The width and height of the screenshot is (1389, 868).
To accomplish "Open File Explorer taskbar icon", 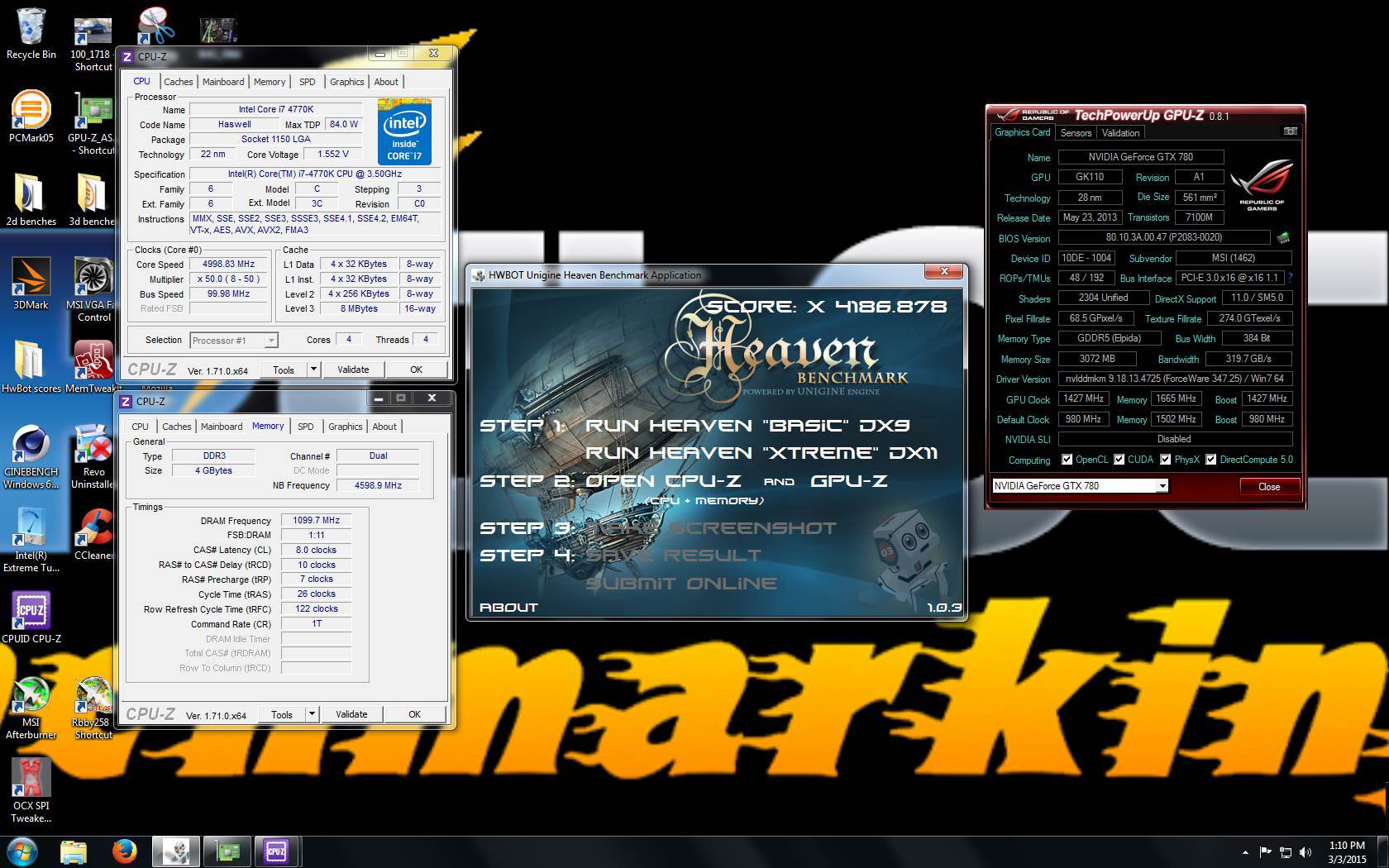I will (x=74, y=851).
